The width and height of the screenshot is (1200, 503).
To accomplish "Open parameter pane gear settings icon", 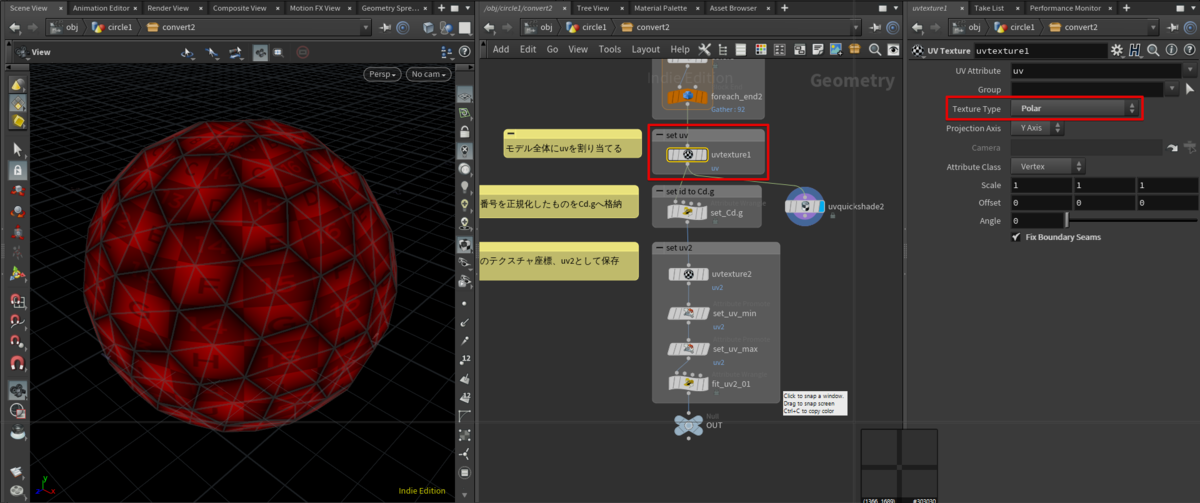I will tap(1117, 49).
